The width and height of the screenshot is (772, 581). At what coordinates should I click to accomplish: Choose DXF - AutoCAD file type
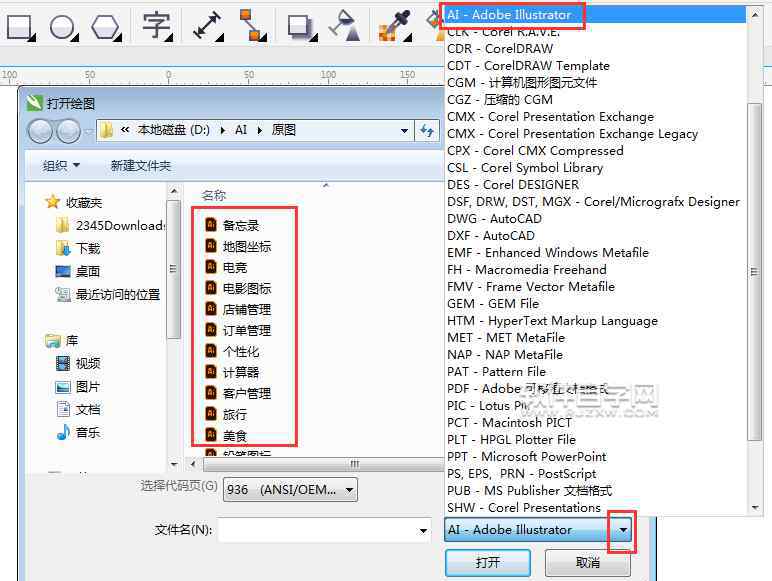(596, 235)
